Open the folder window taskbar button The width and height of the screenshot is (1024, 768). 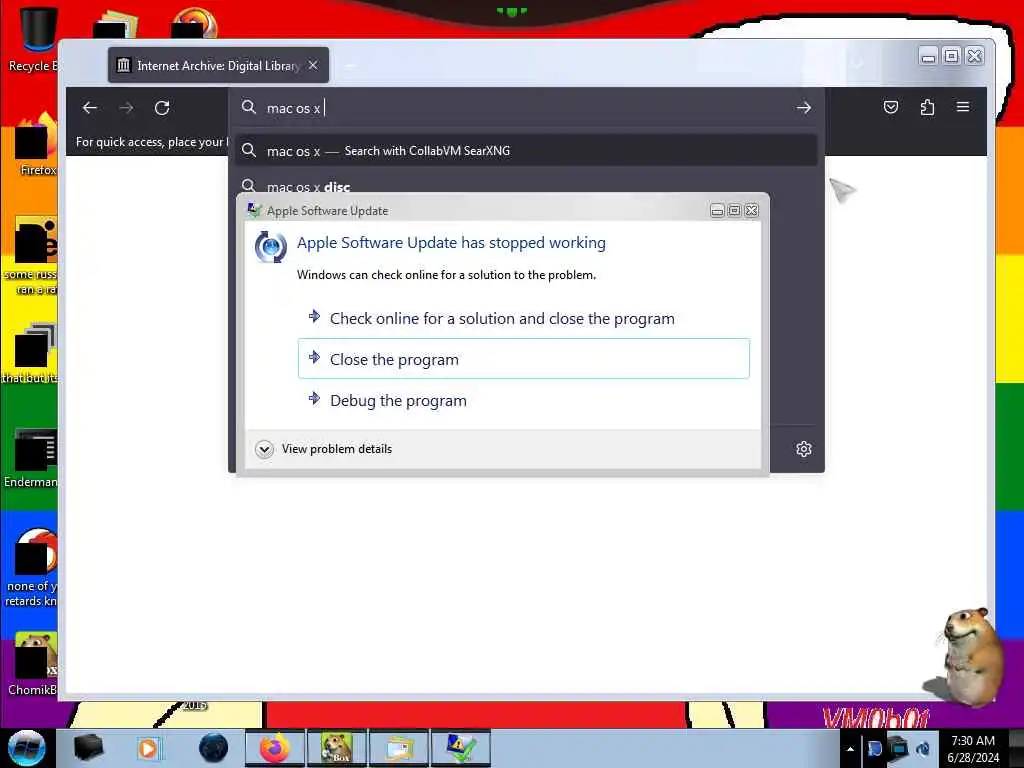(x=398, y=748)
